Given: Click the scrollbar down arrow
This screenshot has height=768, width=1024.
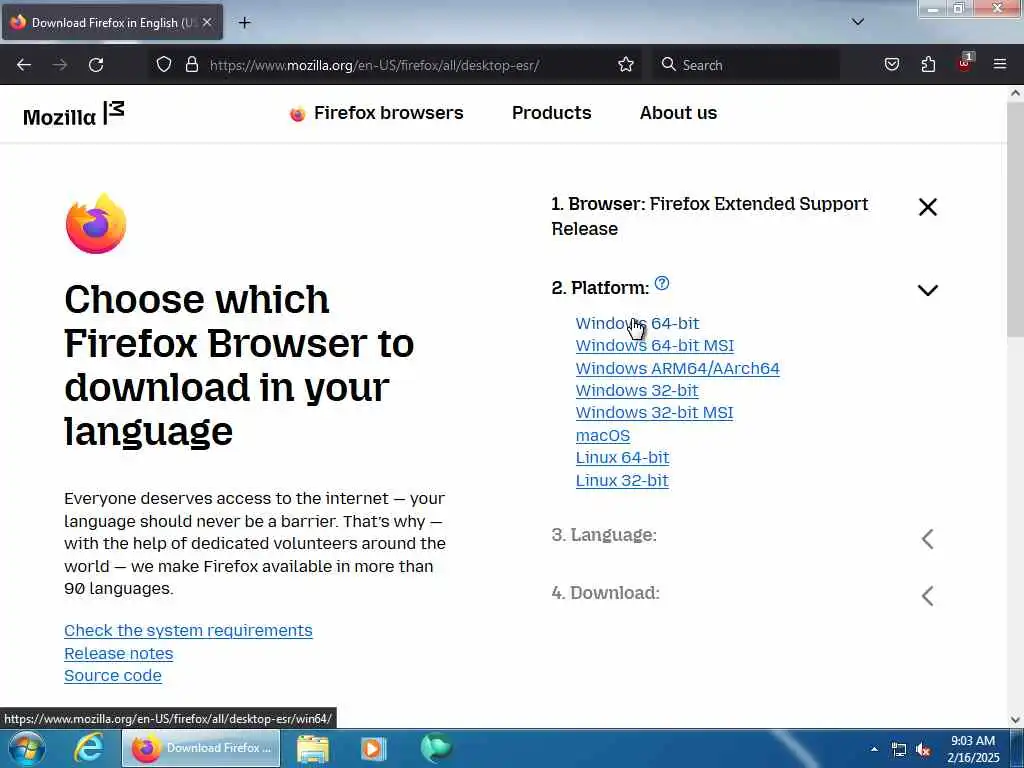Looking at the screenshot, I should (x=1015, y=720).
